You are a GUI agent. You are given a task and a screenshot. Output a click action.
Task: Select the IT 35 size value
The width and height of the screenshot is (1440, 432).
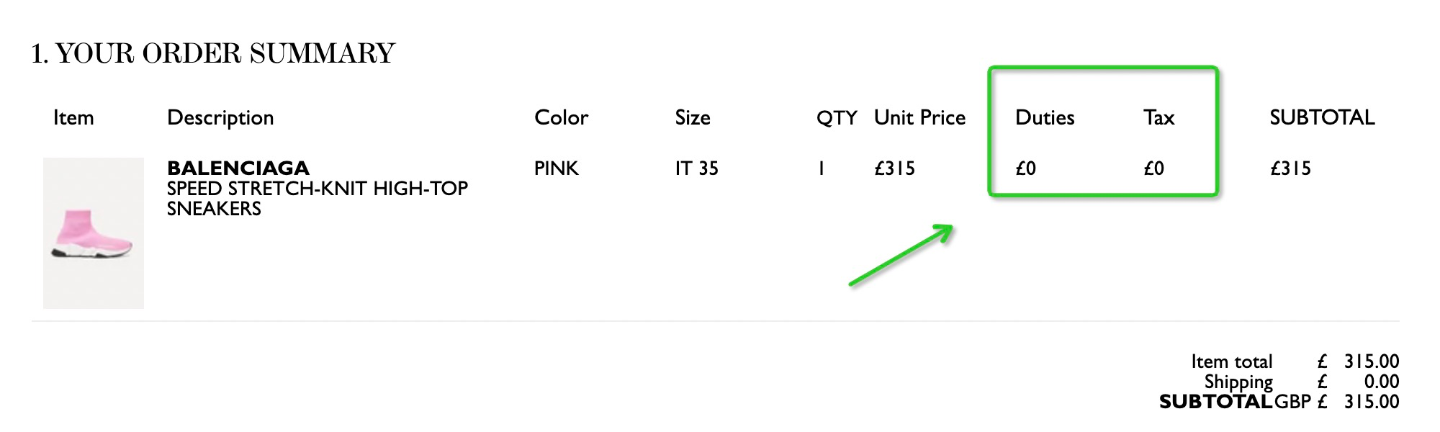(697, 168)
